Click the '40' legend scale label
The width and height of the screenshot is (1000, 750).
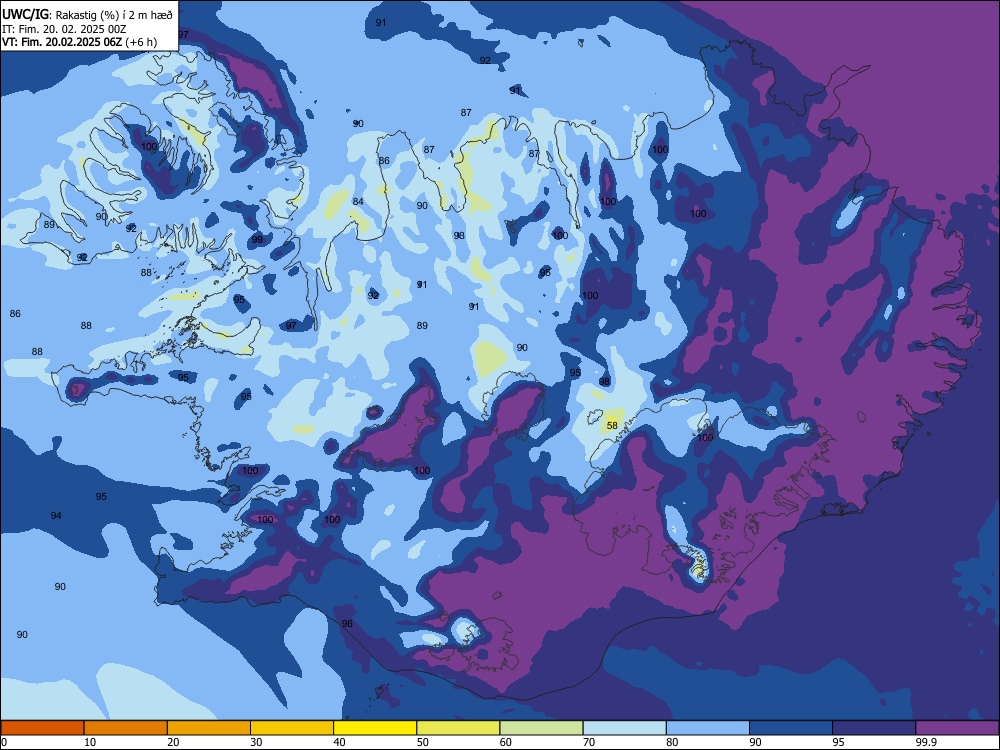[x=339, y=742]
